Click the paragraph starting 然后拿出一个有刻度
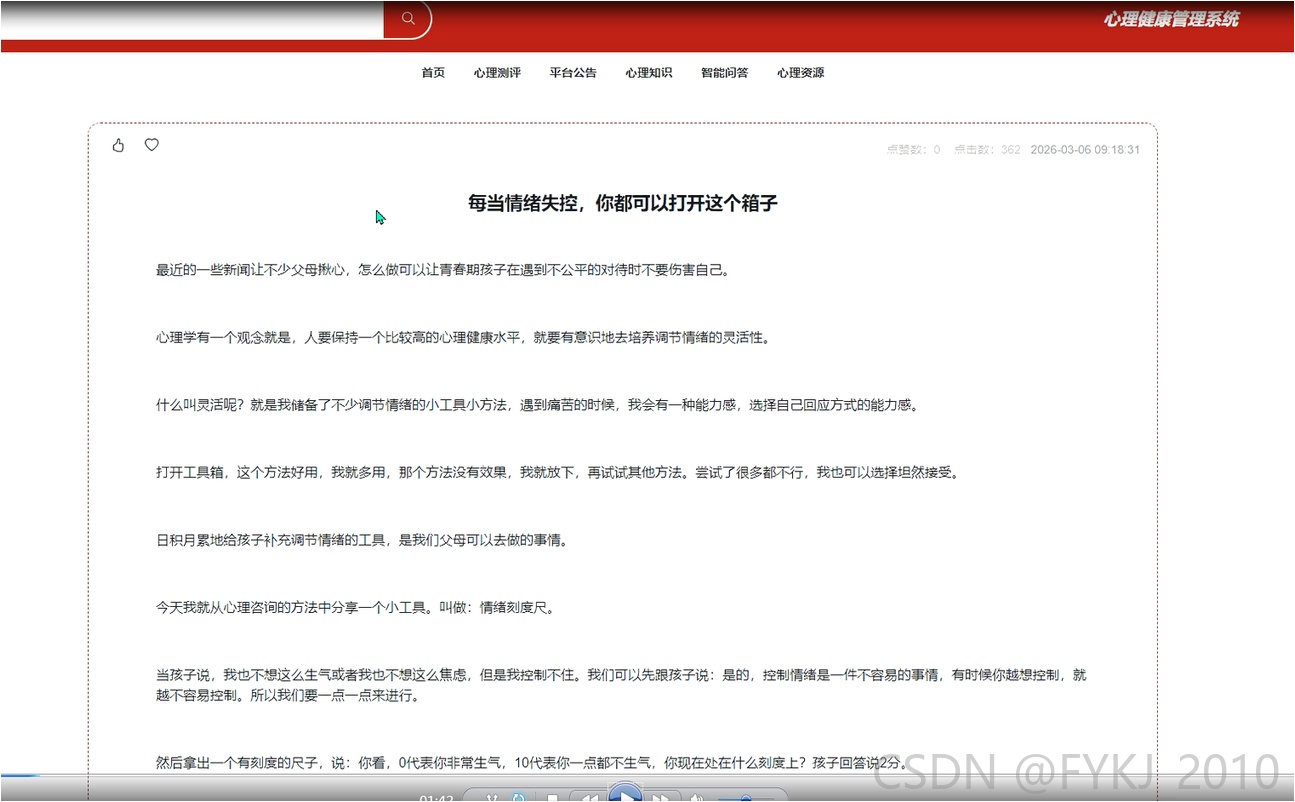 [x=532, y=763]
